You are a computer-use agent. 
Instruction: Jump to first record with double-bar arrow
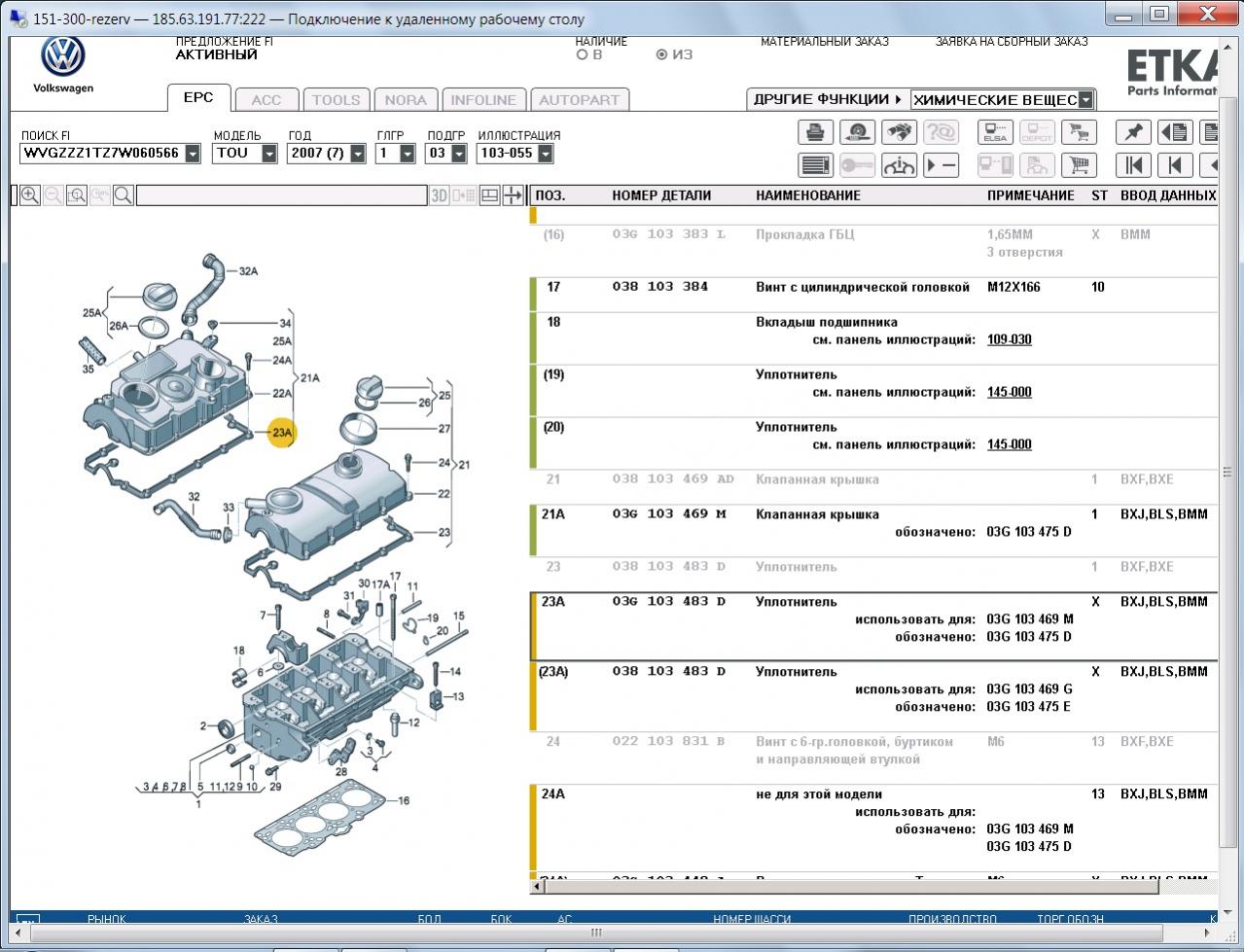tap(1133, 165)
